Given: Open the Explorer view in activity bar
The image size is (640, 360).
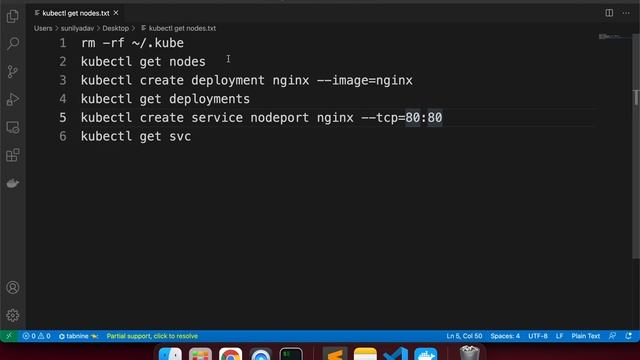Looking at the screenshot, I should (x=13, y=16).
